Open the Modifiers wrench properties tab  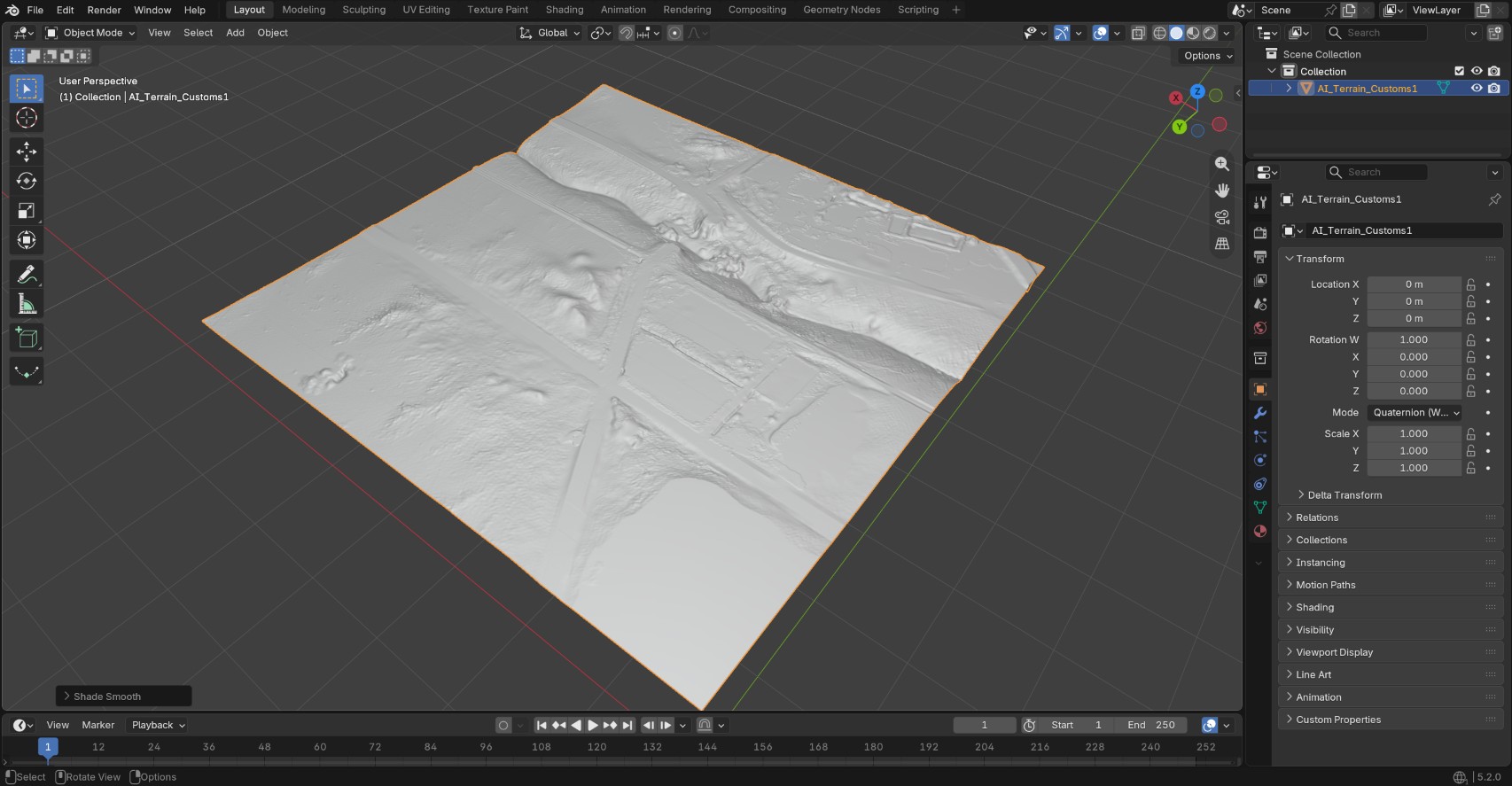[1260, 413]
